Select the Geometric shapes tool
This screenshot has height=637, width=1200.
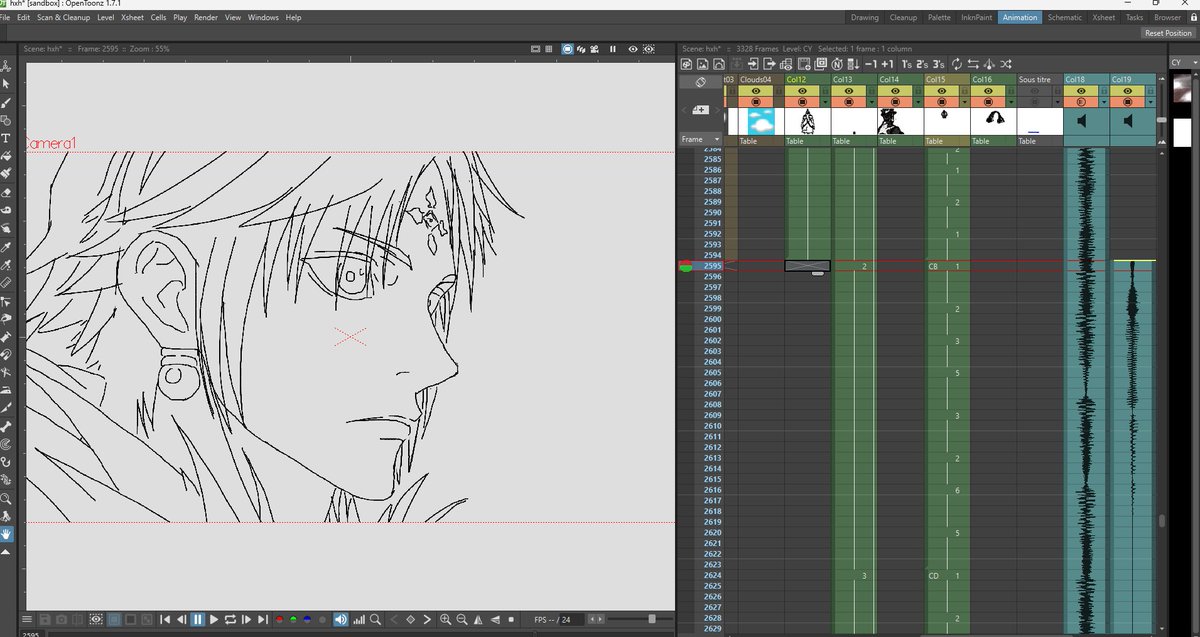(x=6, y=120)
